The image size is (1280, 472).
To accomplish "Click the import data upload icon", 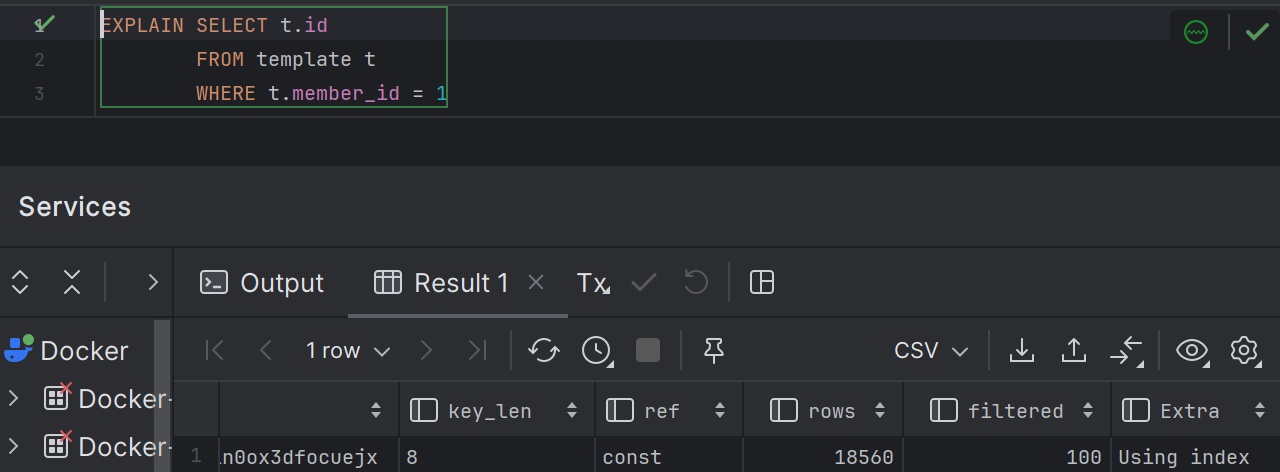I will [x=1073, y=350].
